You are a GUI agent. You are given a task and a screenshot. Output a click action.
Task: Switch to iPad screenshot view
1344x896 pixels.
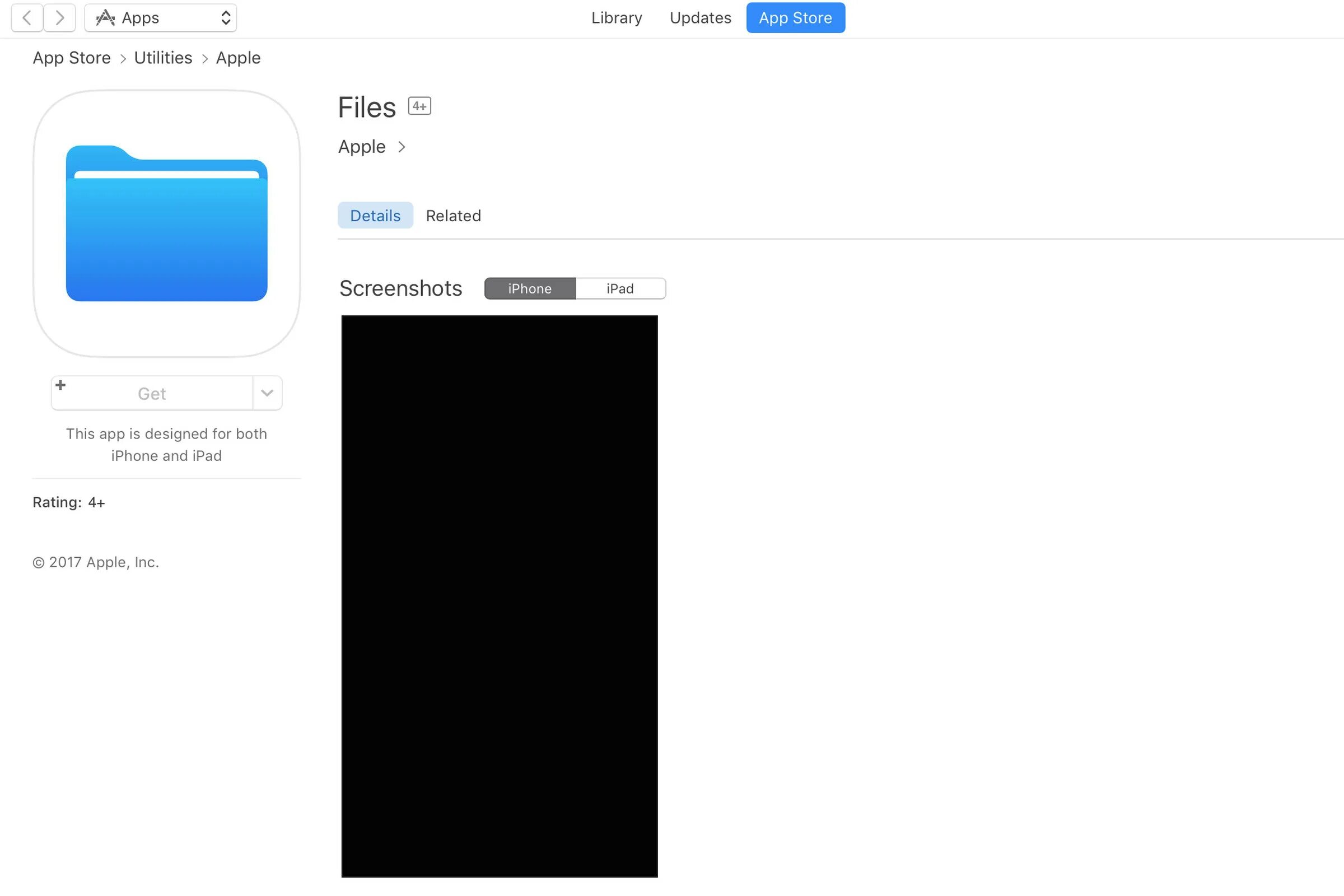pyautogui.click(x=620, y=288)
